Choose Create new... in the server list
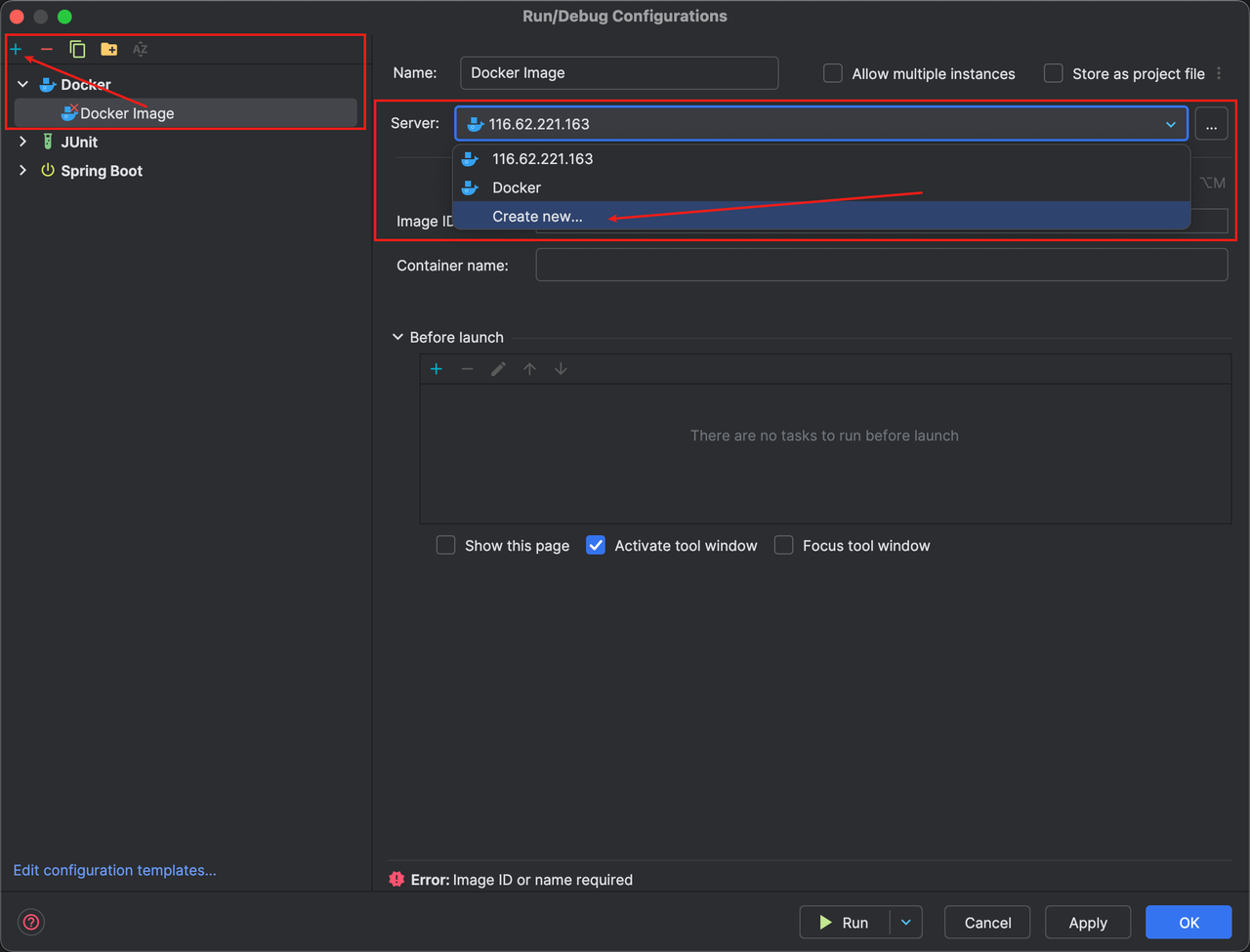The image size is (1250, 952). click(821, 217)
